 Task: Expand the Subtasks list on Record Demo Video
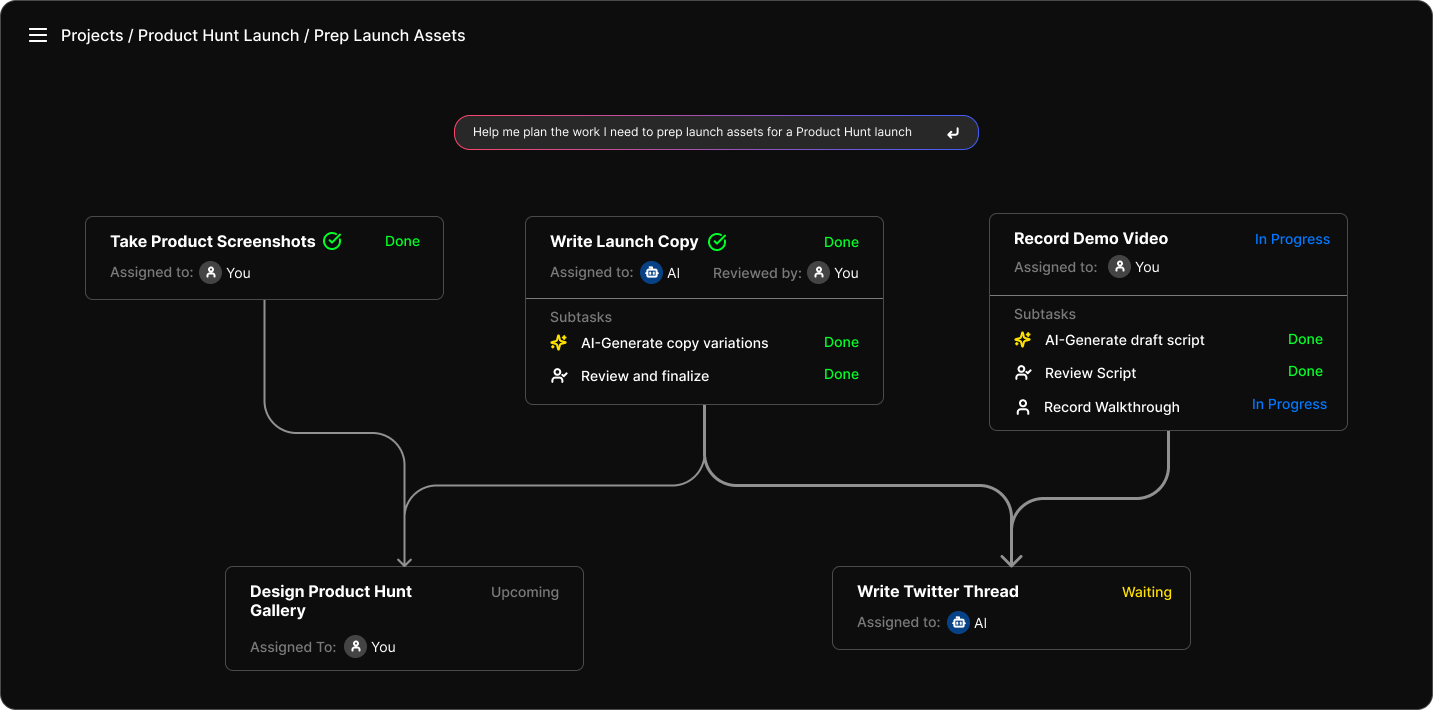pos(1044,314)
